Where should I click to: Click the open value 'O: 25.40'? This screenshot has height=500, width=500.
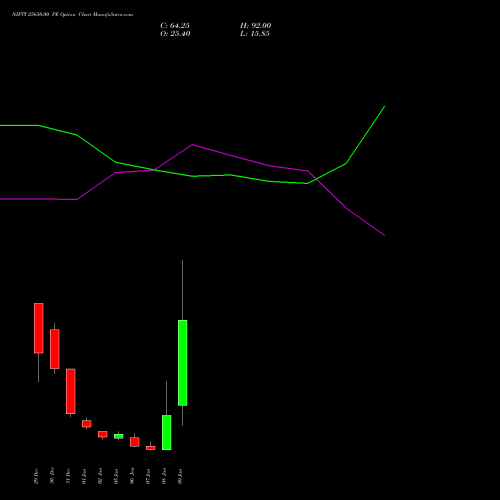[175, 34]
